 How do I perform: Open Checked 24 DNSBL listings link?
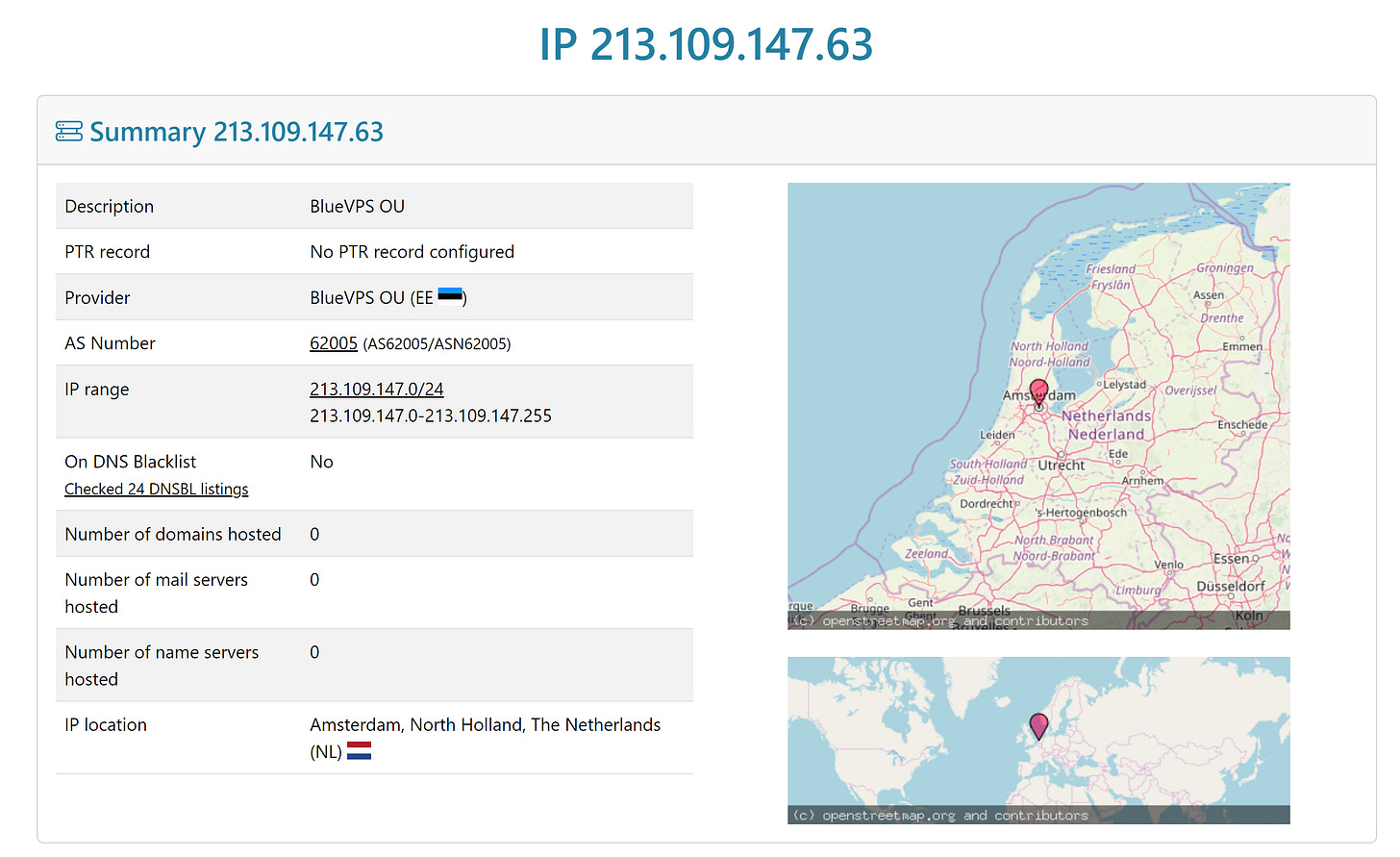[157, 490]
